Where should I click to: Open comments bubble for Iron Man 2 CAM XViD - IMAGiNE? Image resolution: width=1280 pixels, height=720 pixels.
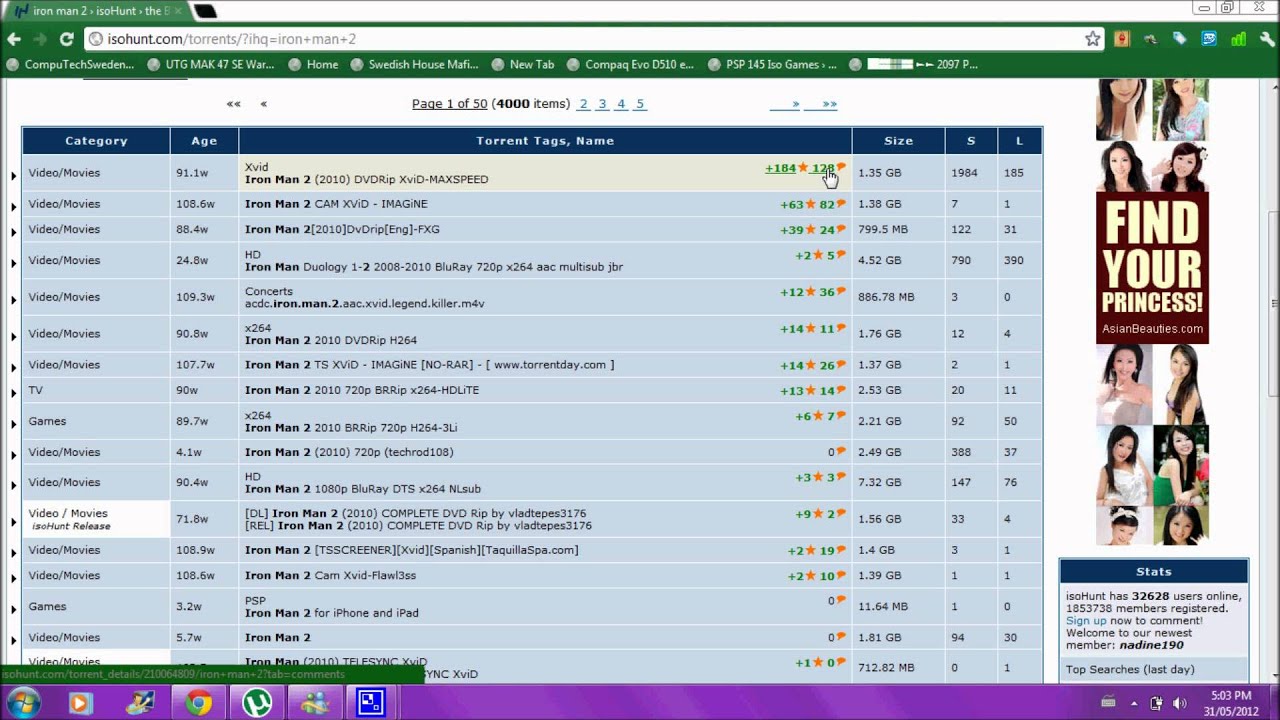click(x=841, y=203)
